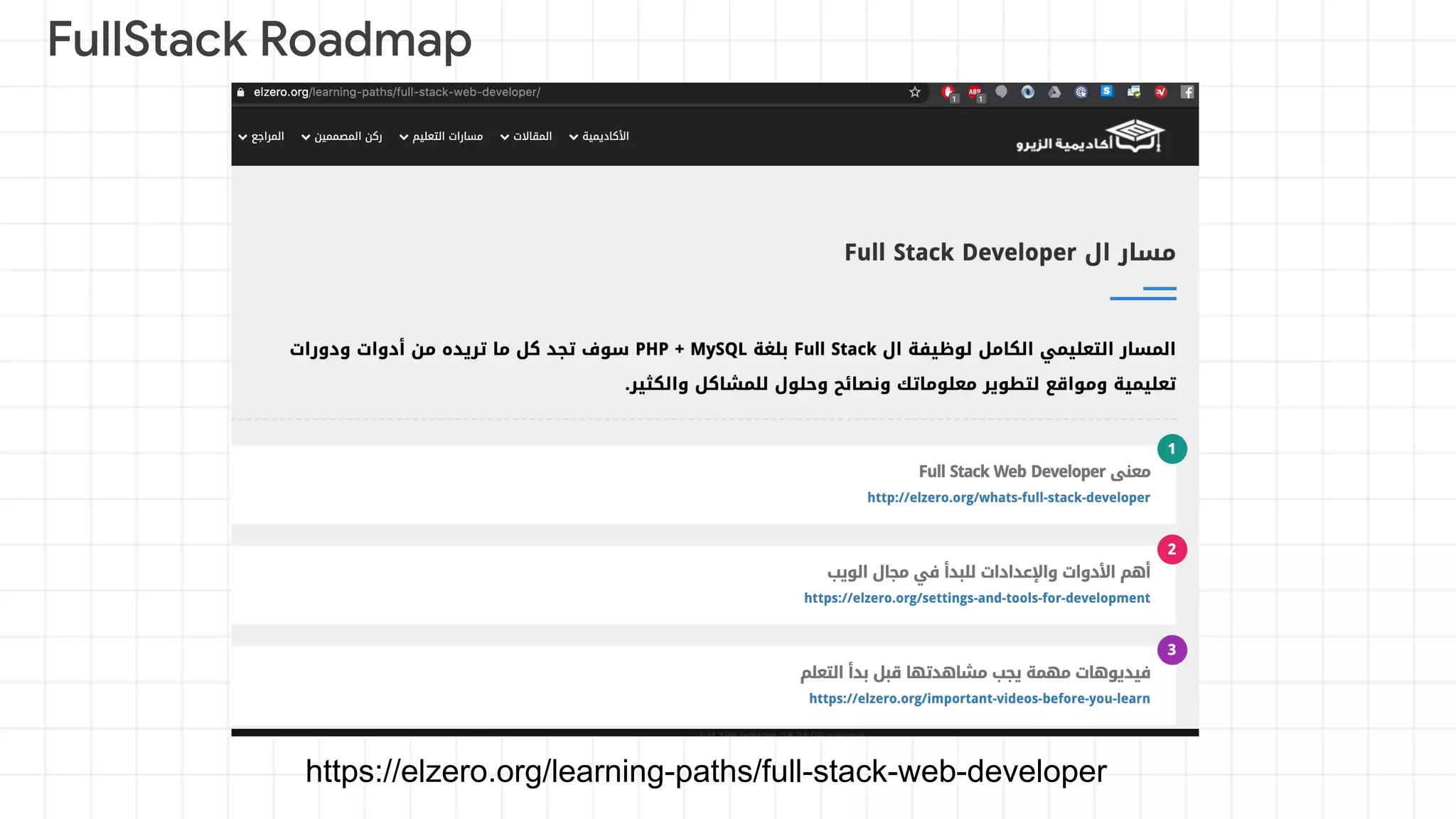The height and width of the screenshot is (819, 1456).
Task: Expand the ركن المصممين menu
Action: 342,136
